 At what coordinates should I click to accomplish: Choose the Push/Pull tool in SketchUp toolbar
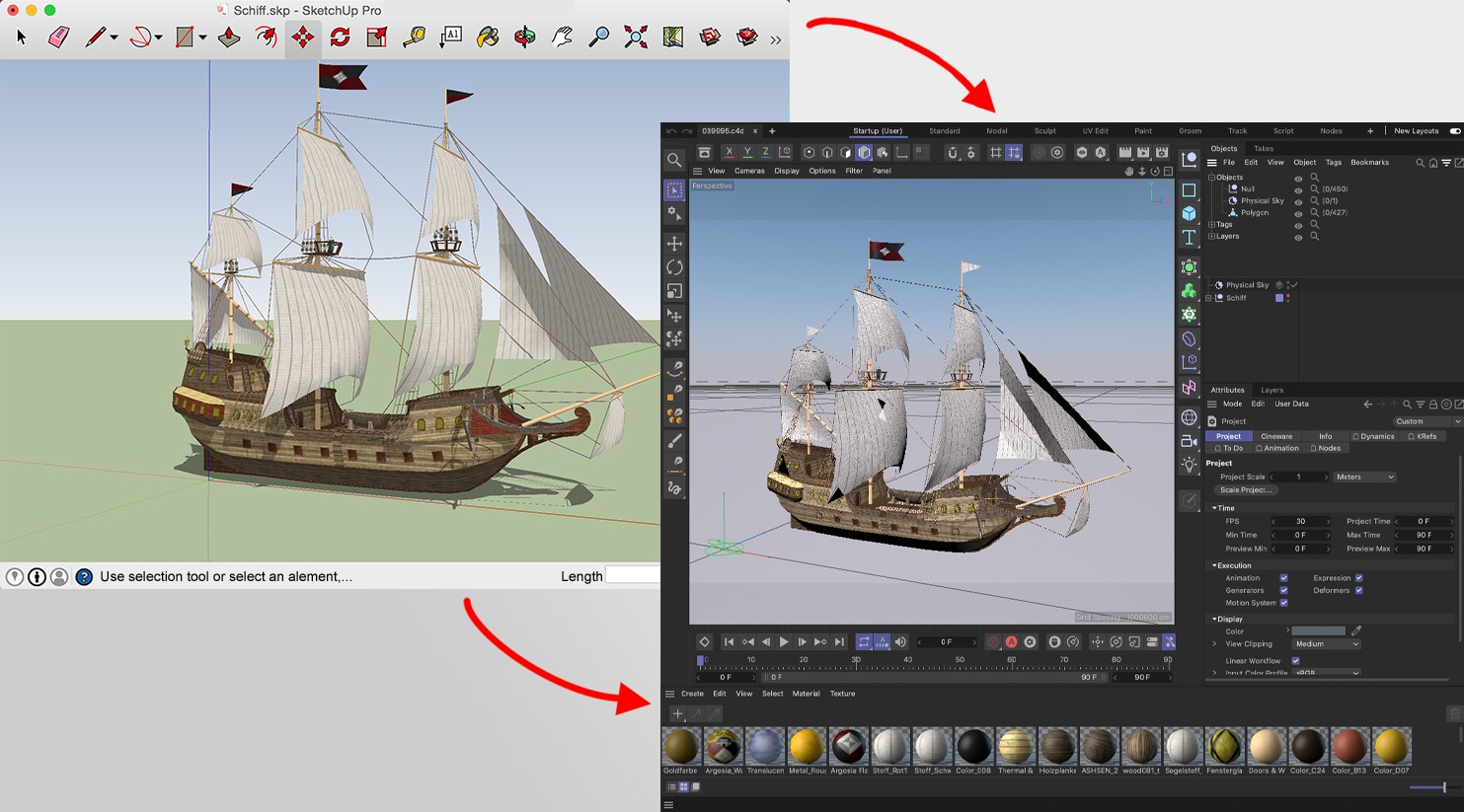pos(229,37)
